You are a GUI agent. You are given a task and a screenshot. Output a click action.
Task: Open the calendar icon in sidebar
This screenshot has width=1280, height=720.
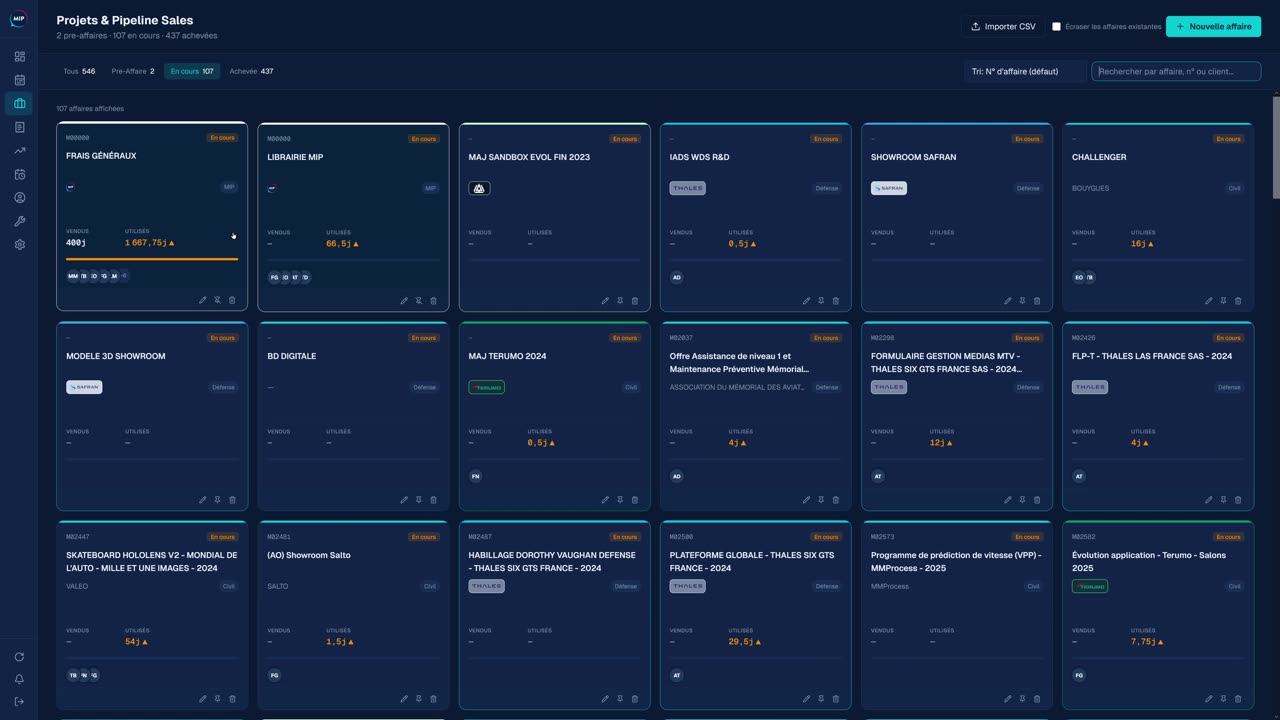coord(19,80)
